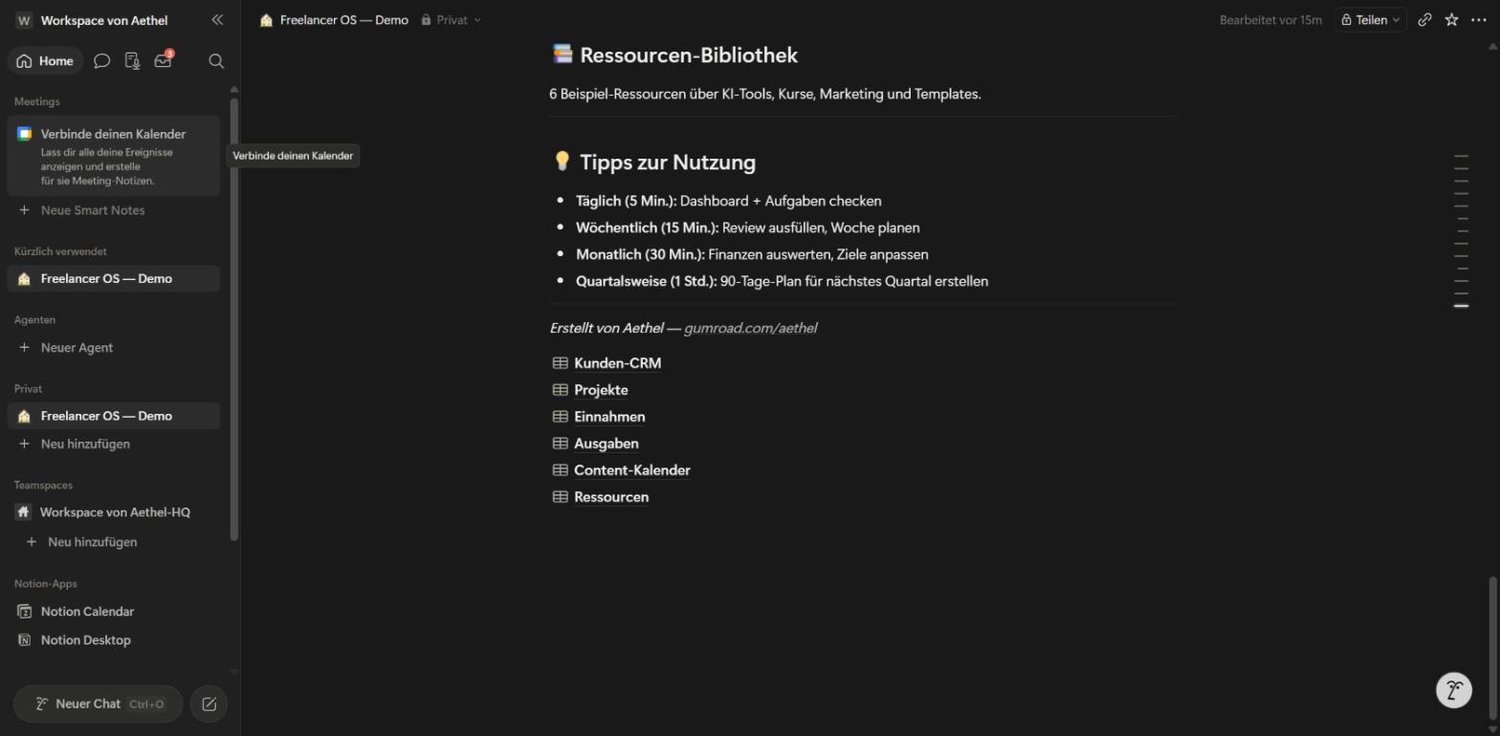This screenshot has width=1500, height=736.
Task: Favorite the page with star icon
Action: pos(1452,20)
